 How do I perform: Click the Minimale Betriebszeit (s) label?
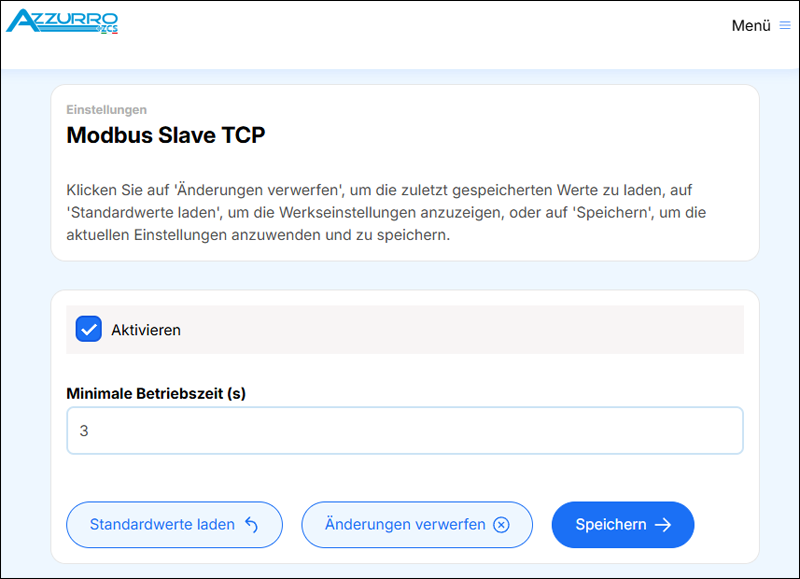pos(156,394)
